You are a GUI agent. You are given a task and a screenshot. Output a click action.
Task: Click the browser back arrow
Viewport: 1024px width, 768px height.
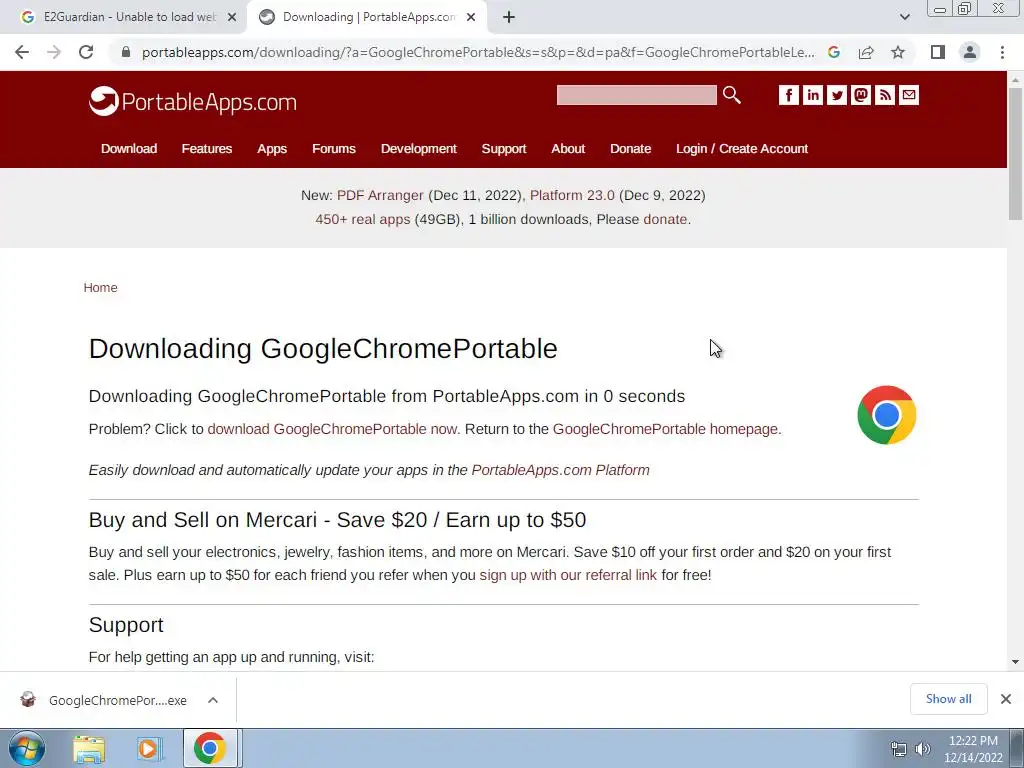point(22,52)
